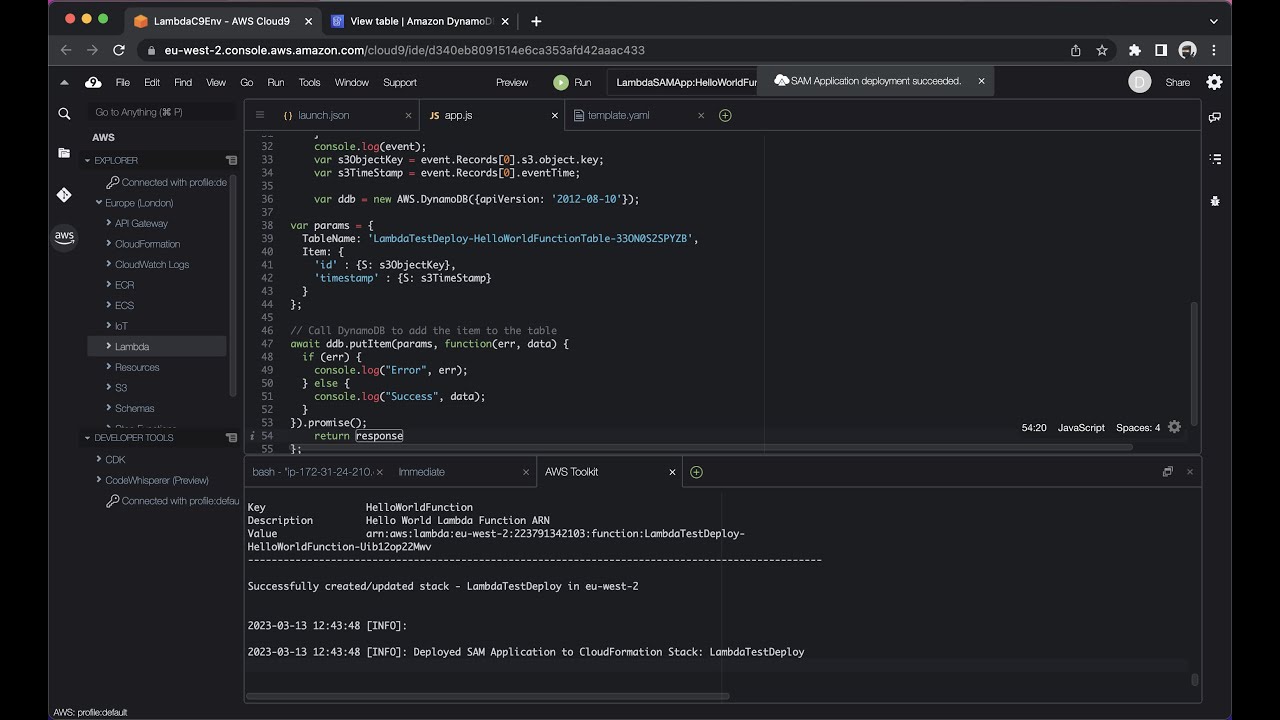This screenshot has width=1280, height=720.
Task: Select the LambdaSAMApp:HelloWorldFunction run configuration
Action: pos(686,83)
